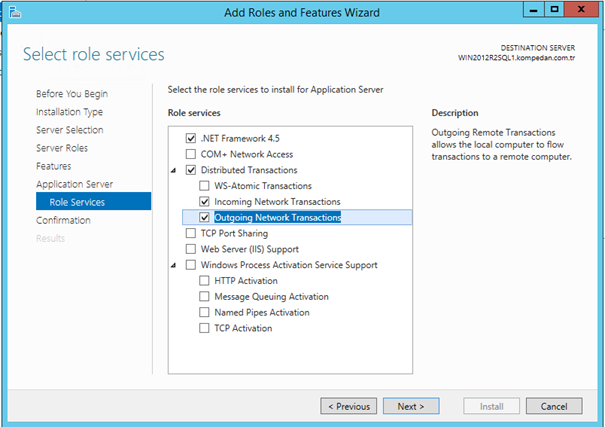
Task: Click the wizard icon in title bar
Action: [x=13, y=11]
